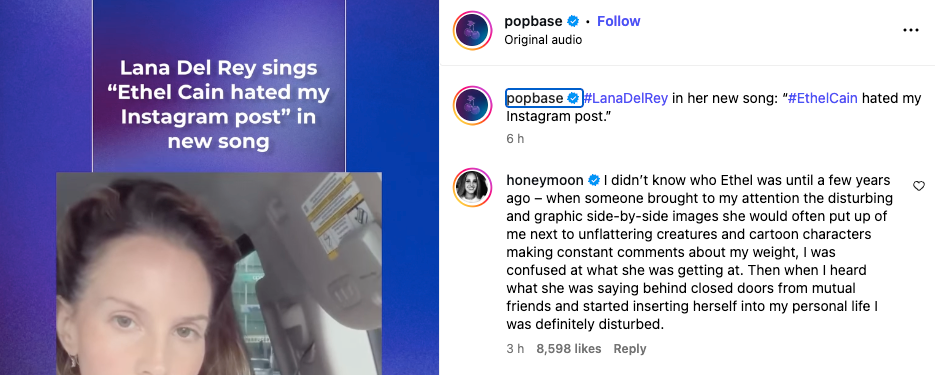Image resolution: width=935 pixels, height=375 pixels.
Task: Click the popbase username in the caption
Action: coord(535,98)
